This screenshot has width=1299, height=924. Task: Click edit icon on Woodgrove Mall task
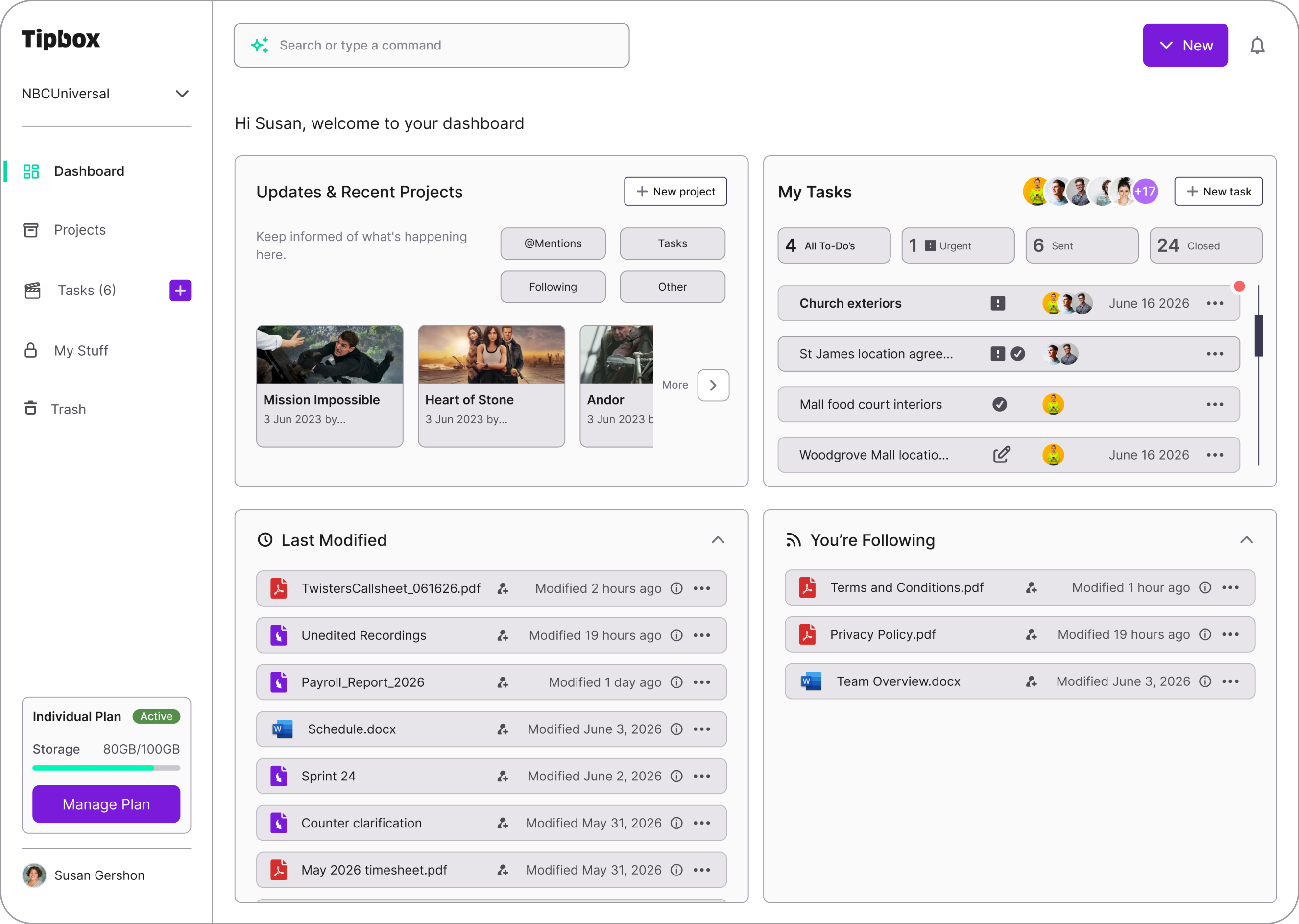pos(1001,455)
